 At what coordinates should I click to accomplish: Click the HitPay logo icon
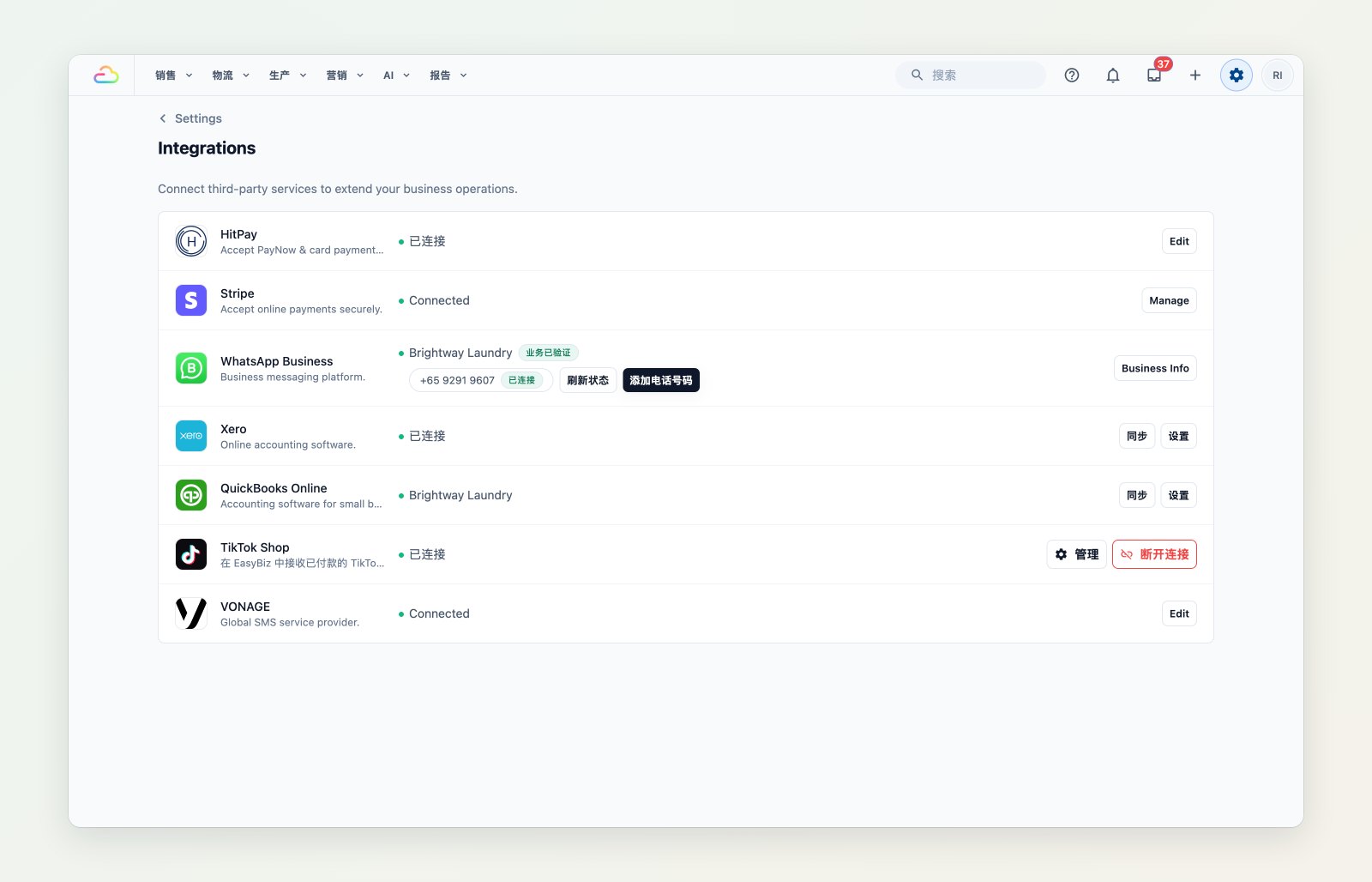[x=191, y=241]
